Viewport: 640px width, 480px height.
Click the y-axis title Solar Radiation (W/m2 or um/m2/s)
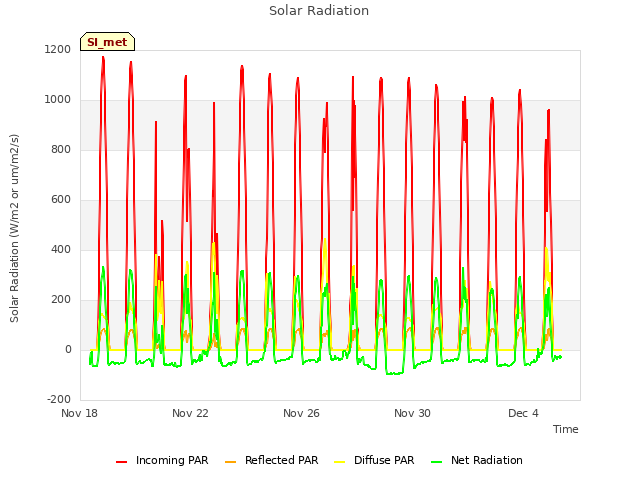pos(14,228)
